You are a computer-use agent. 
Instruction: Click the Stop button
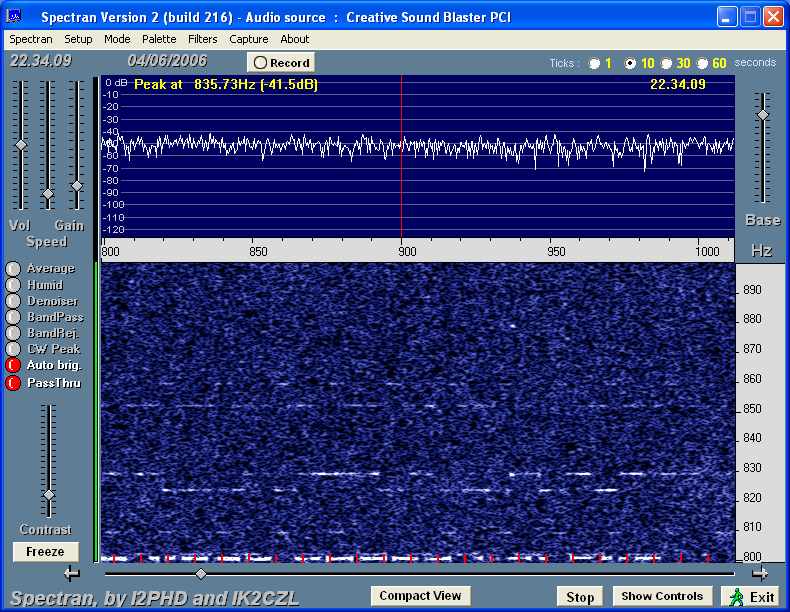pyautogui.click(x=580, y=597)
